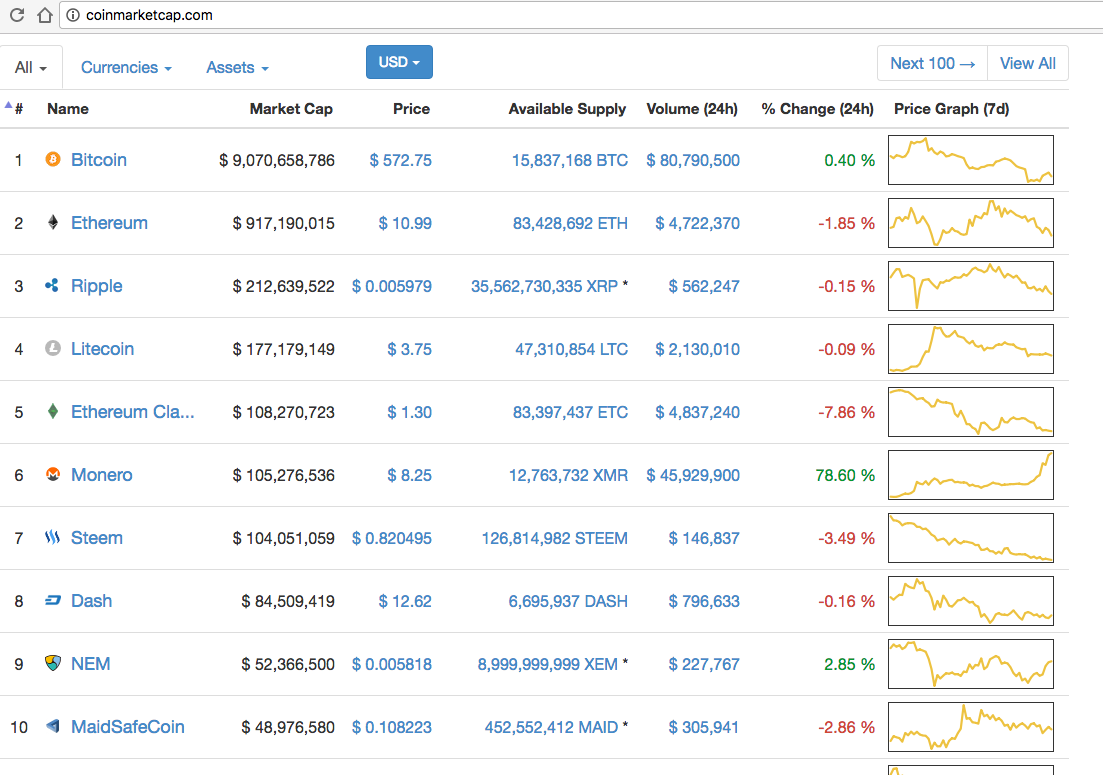The height and width of the screenshot is (775, 1103).
Task: Open the Dash currency link
Action: 91,601
